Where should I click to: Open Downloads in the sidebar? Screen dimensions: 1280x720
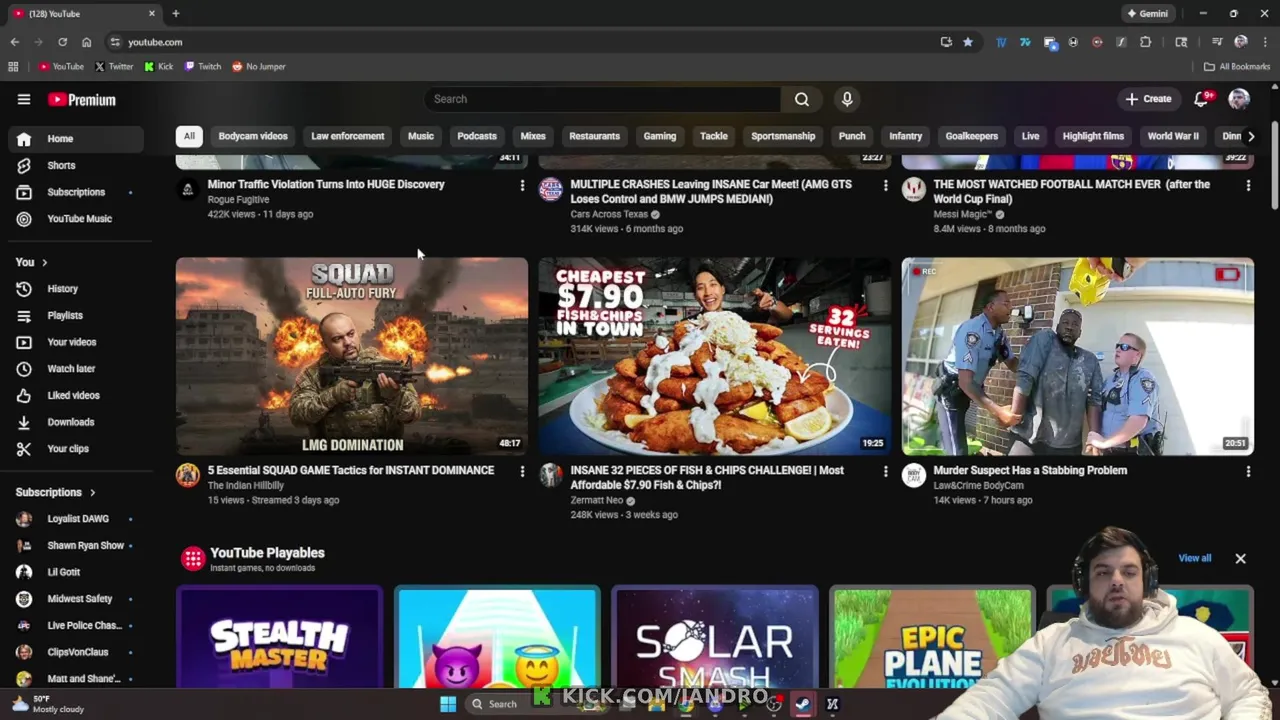[76, 422]
